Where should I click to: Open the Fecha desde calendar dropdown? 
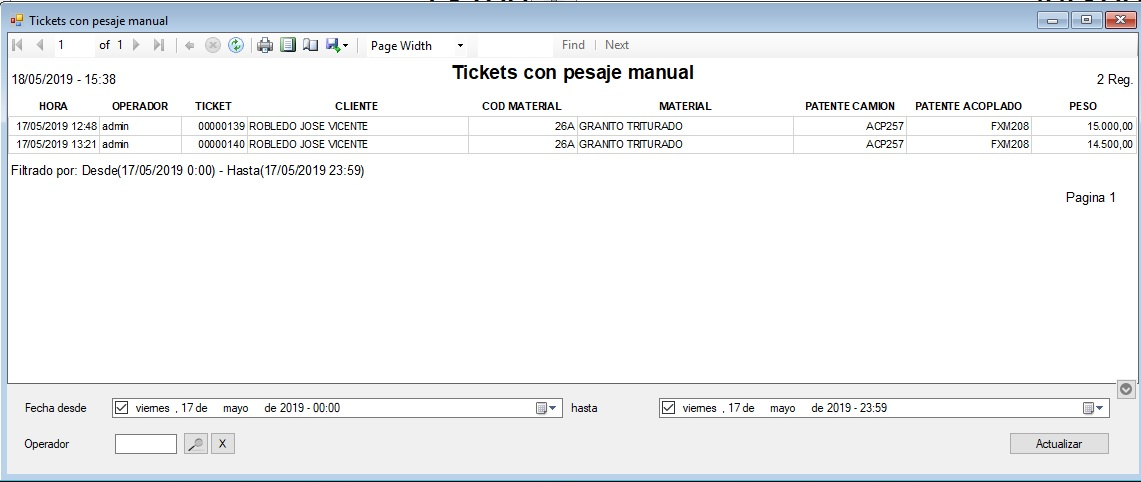coord(547,408)
